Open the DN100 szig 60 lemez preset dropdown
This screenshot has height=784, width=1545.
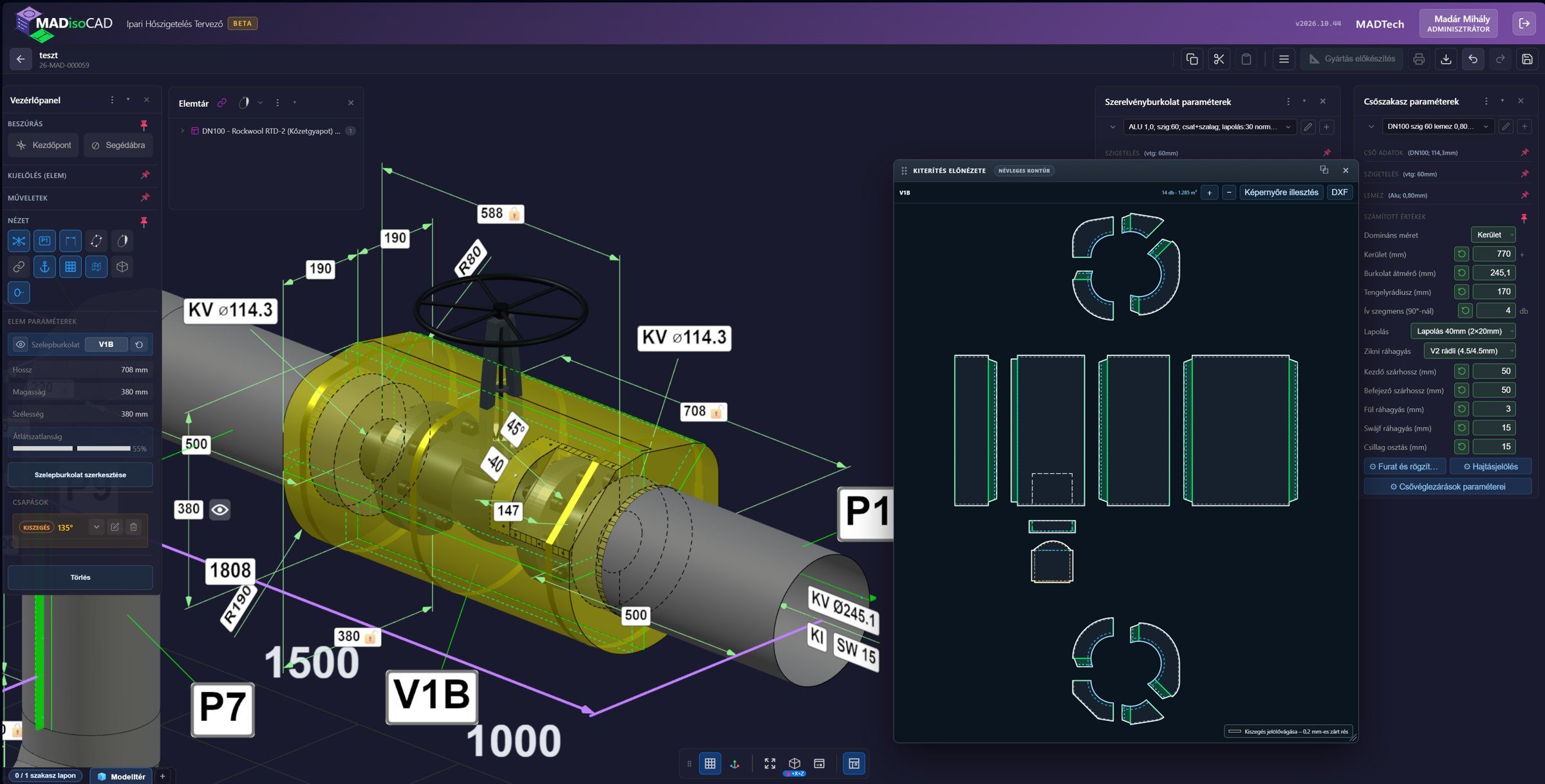click(1437, 127)
